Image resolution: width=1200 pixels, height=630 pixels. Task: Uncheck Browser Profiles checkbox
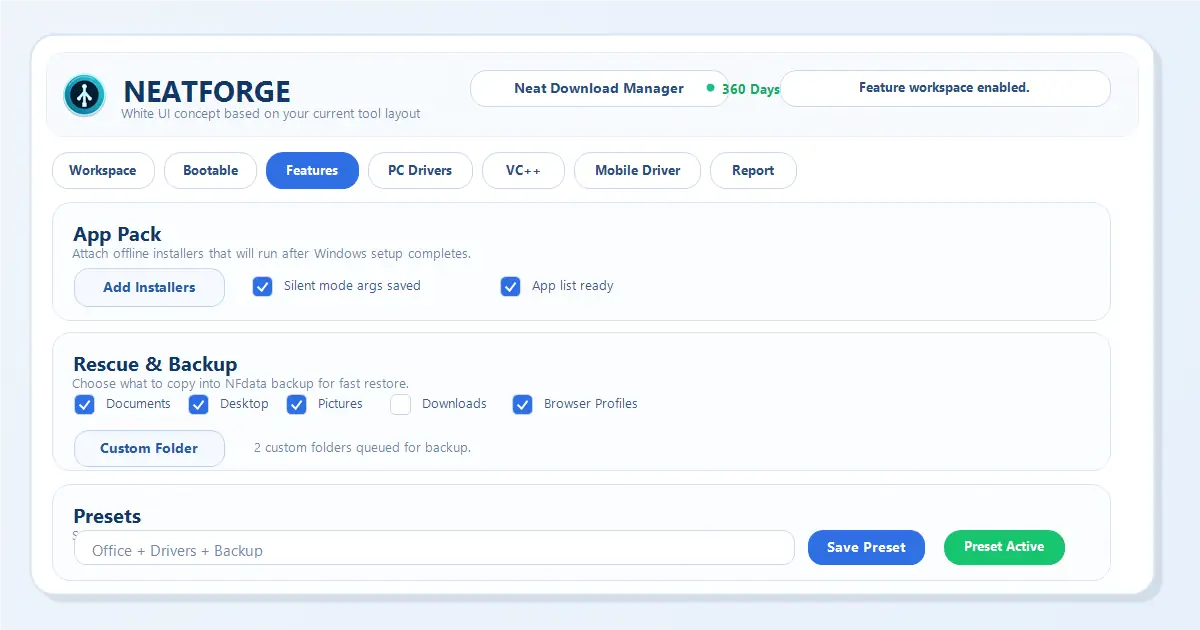click(x=523, y=405)
